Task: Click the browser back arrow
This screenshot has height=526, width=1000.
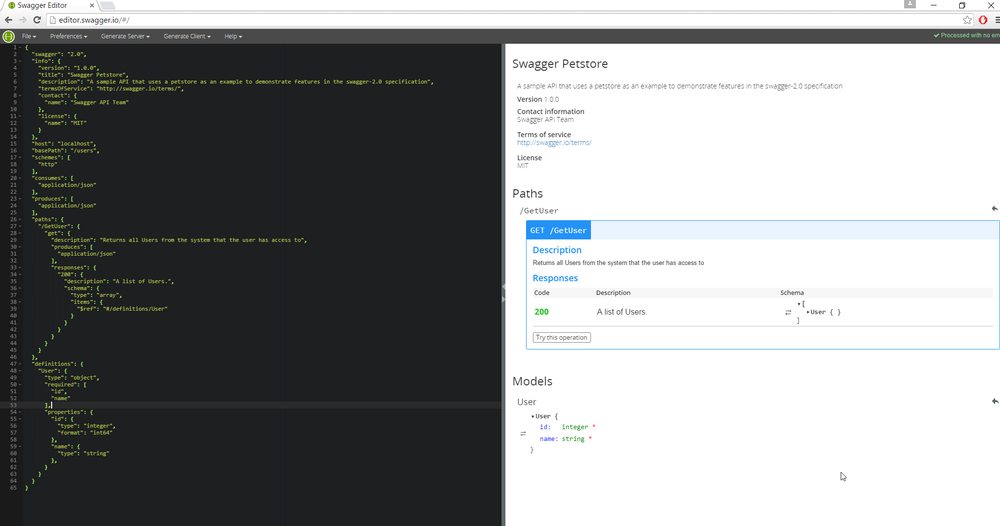Action: pos(8,20)
